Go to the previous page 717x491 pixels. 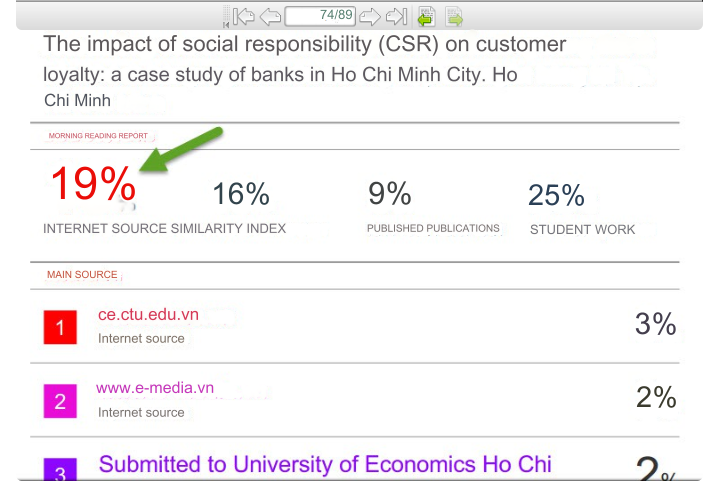[270, 16]
